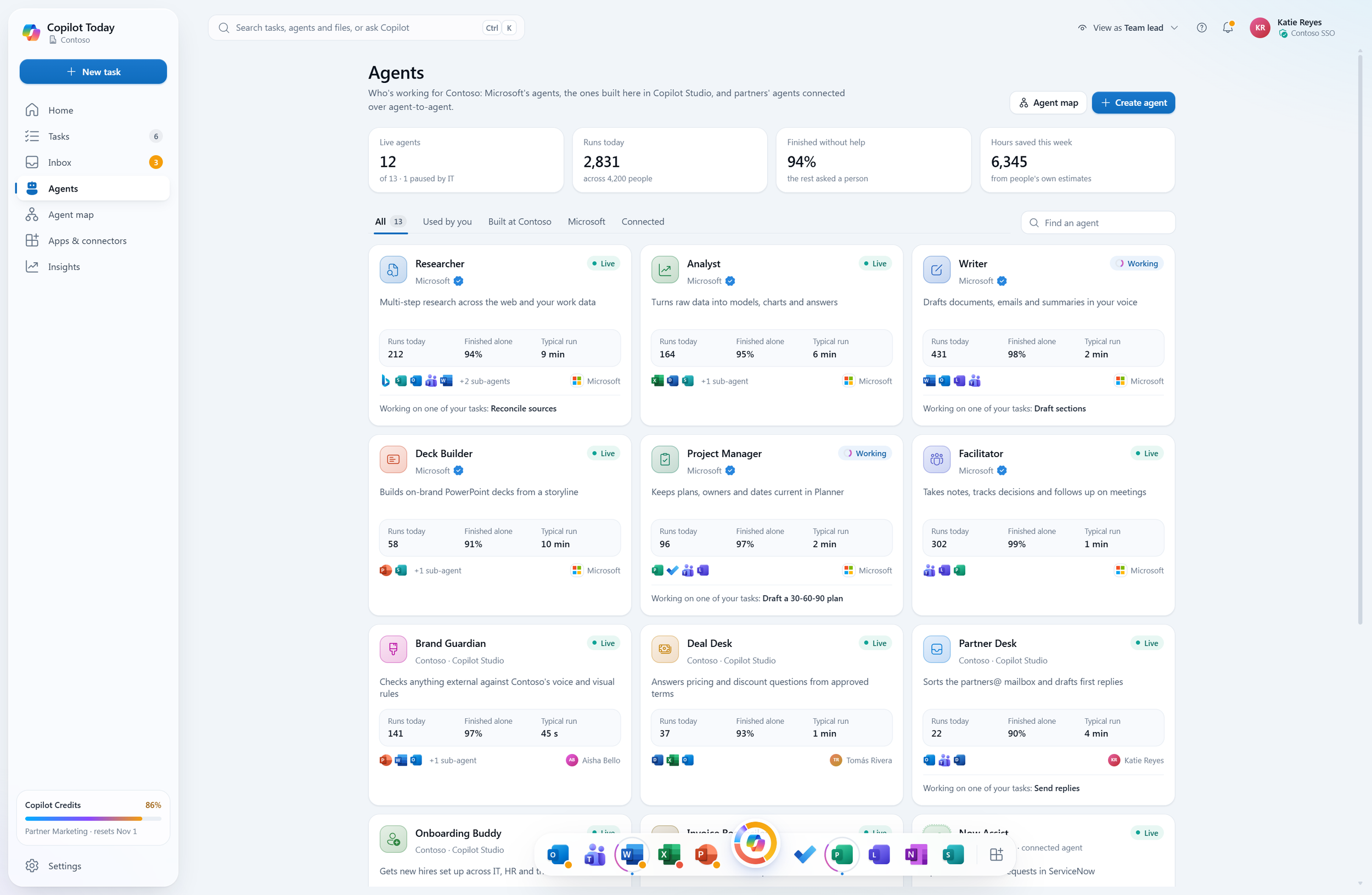Open Excel in the app dock

point(670,854)
